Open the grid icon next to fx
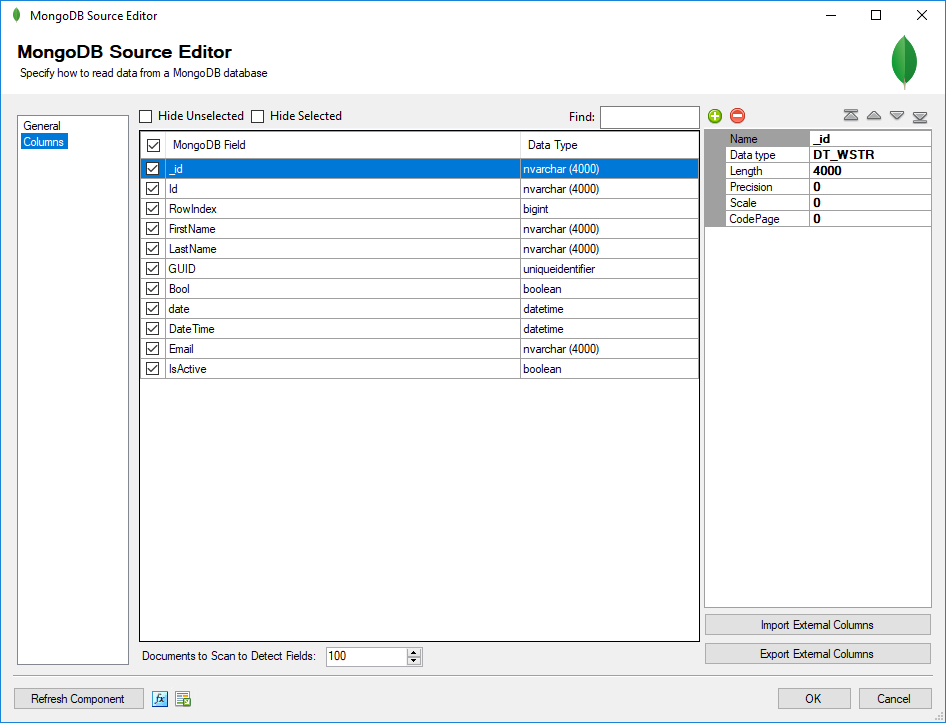 [x=183, y=699]
